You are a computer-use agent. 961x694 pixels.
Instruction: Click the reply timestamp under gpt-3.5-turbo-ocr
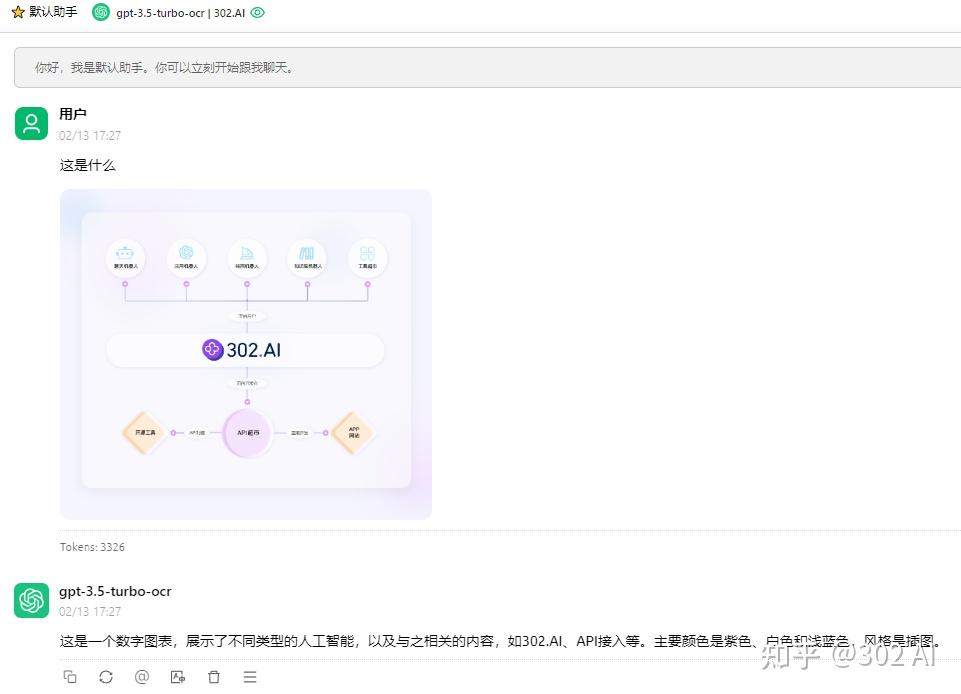coord(90,612)
